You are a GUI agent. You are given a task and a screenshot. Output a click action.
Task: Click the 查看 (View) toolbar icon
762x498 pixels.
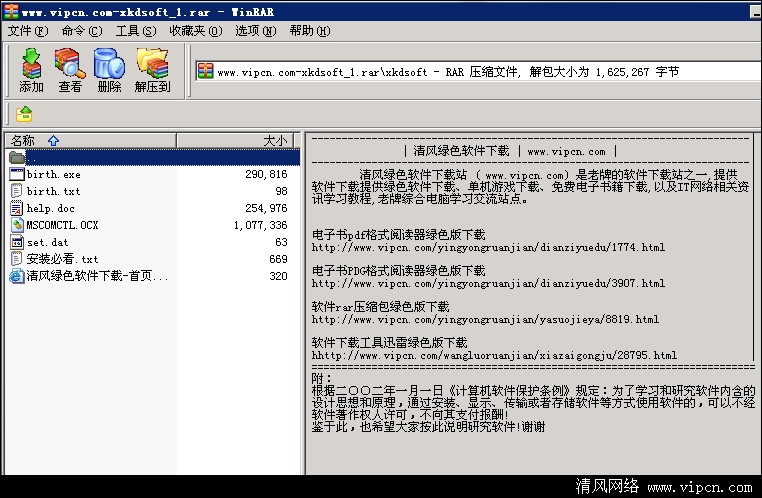coord(70,69)
